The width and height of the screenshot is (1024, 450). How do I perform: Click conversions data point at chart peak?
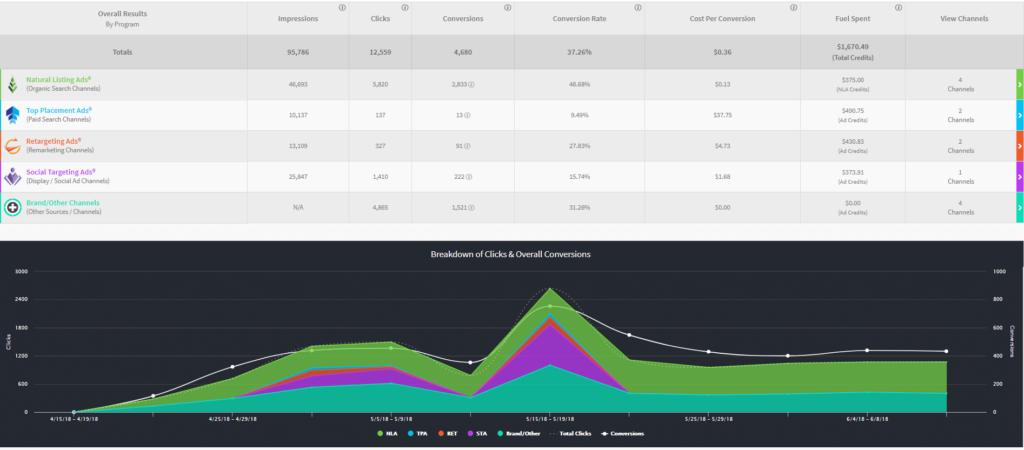point(550,306)
